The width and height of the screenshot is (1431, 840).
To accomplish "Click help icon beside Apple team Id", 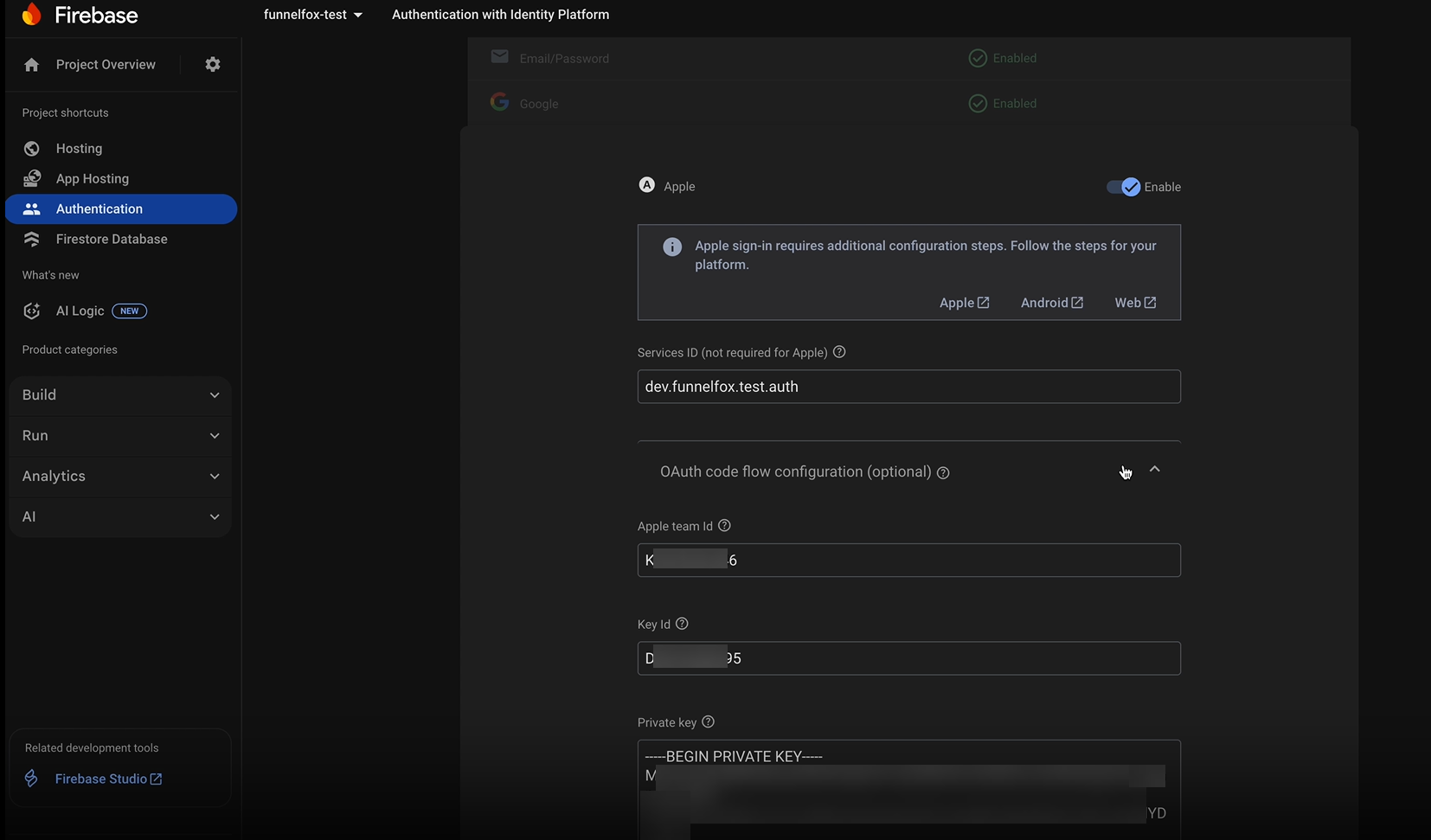I will [x=725, y=525].
